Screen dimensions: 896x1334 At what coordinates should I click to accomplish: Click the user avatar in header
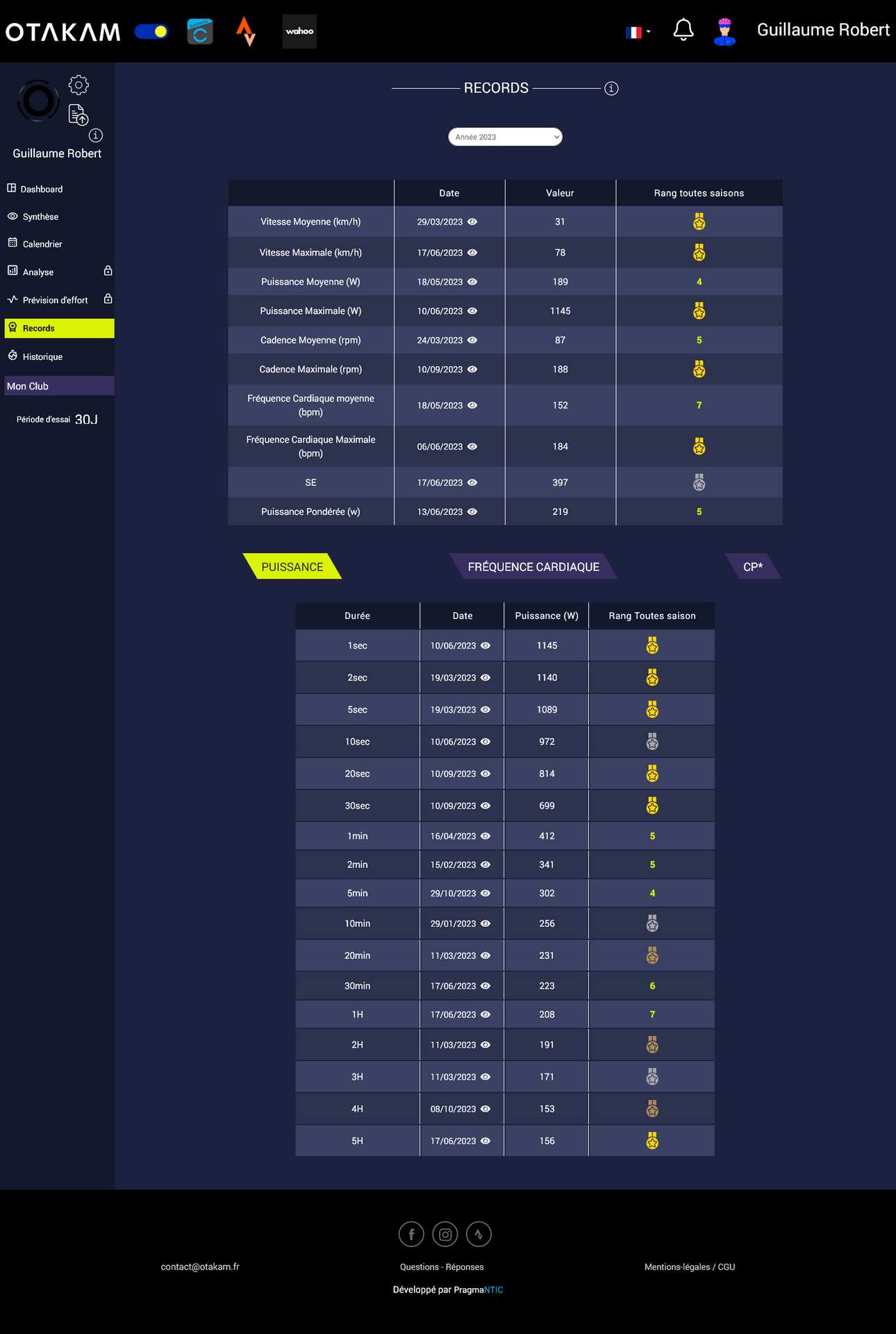pyautogui.click(x=724, y=31)
